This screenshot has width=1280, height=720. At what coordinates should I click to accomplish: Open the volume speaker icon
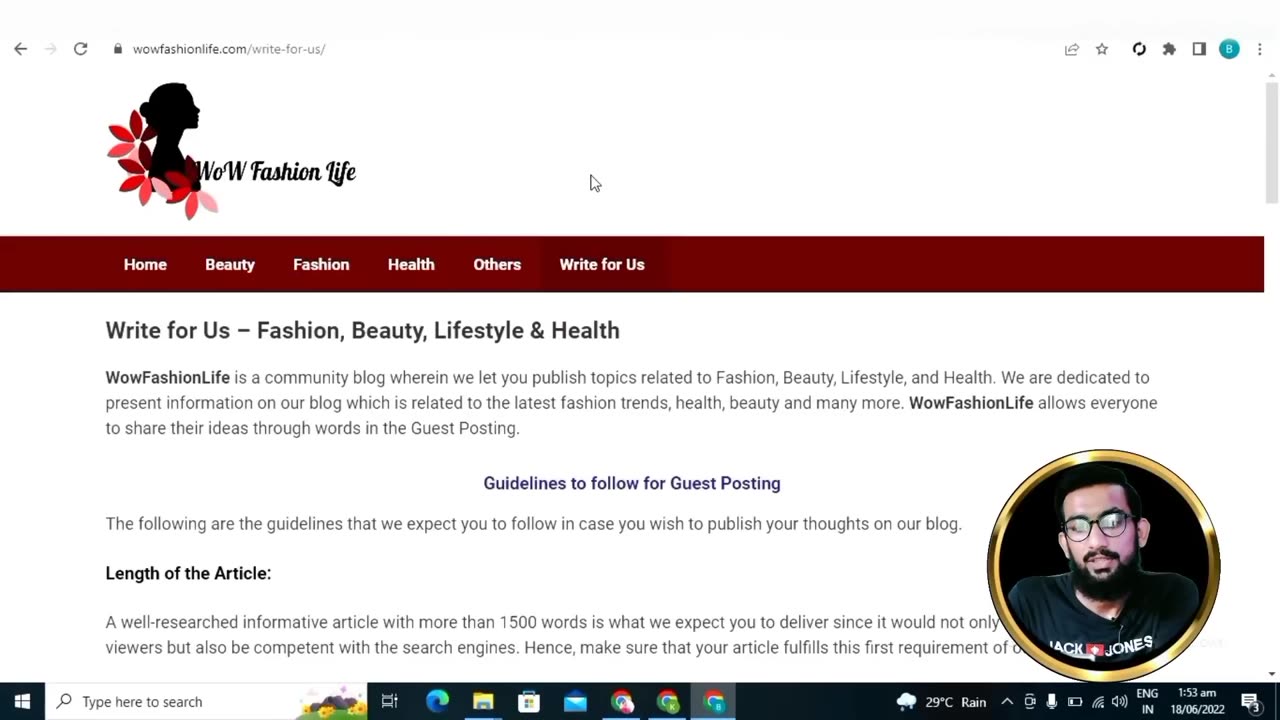(1120, 702)
